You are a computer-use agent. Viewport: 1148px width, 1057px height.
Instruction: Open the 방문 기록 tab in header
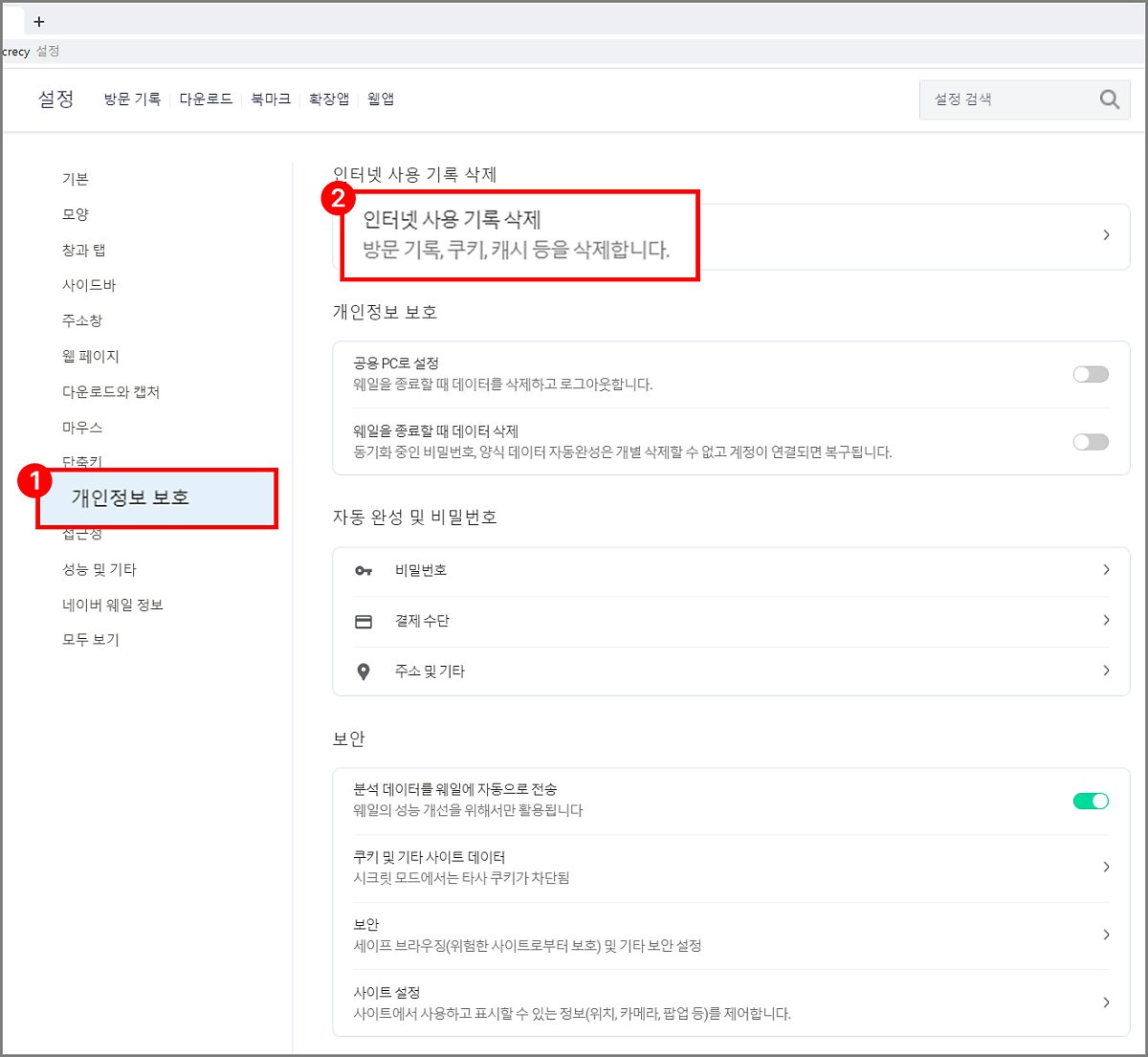tap(132, 99)
